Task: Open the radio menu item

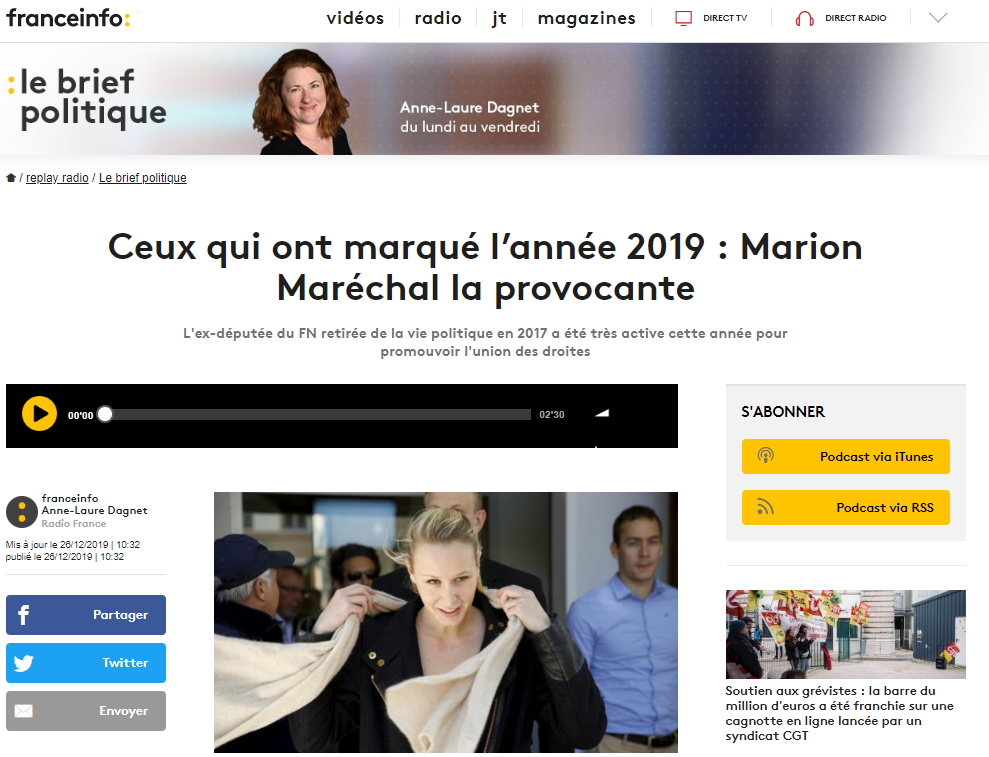Action: click(438, 18)
